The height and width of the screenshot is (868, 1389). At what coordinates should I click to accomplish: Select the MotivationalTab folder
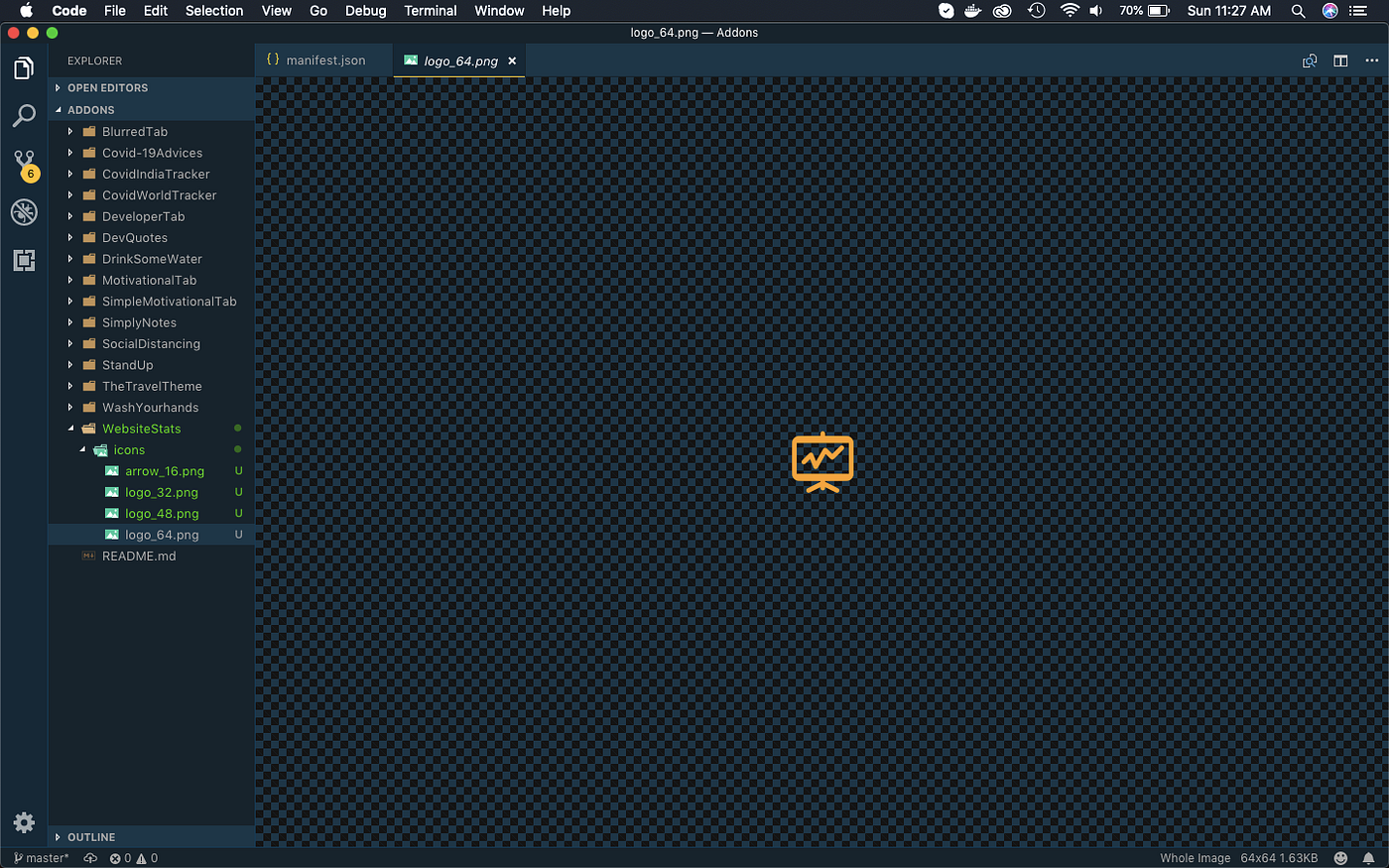click(152, 281)
